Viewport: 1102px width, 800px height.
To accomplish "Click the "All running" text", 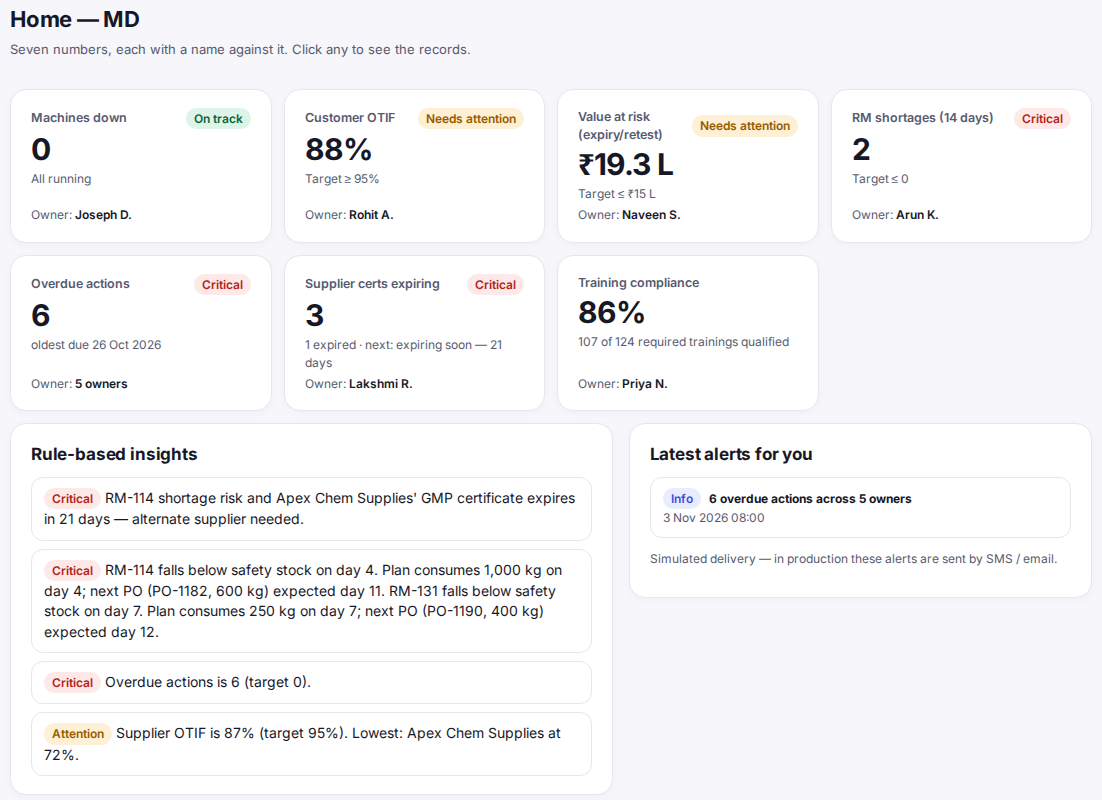I will click(61, 179).
